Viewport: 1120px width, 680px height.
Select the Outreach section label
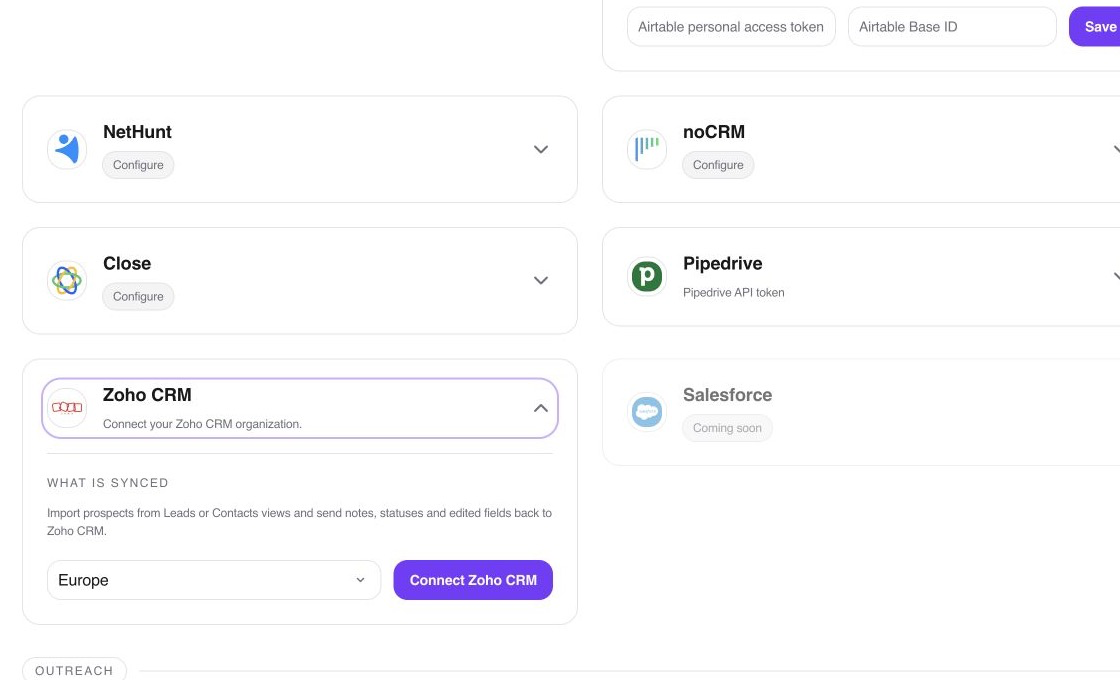(x=74, y=671)
